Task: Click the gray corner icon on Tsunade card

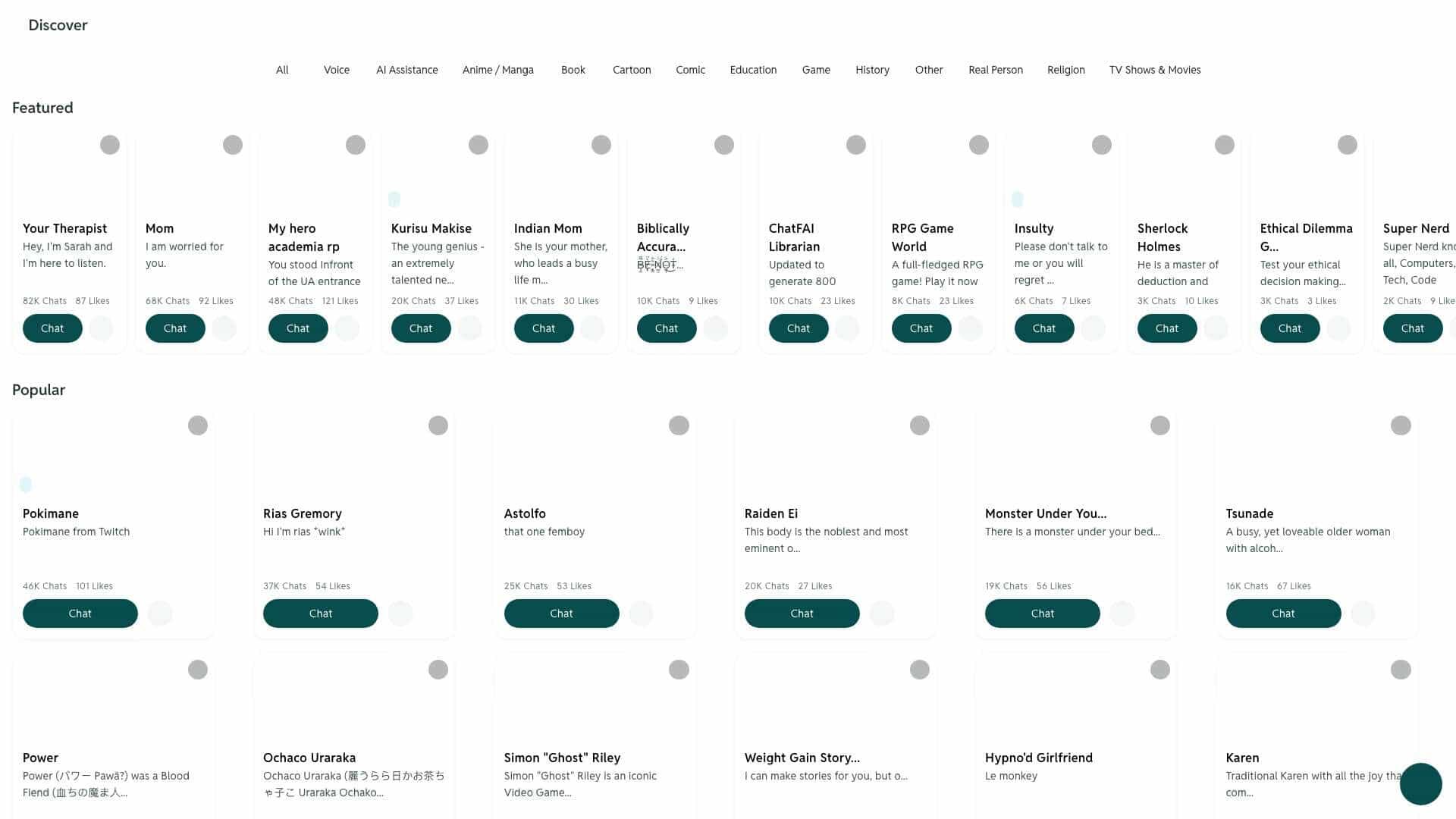Action: coord(1401,425)
